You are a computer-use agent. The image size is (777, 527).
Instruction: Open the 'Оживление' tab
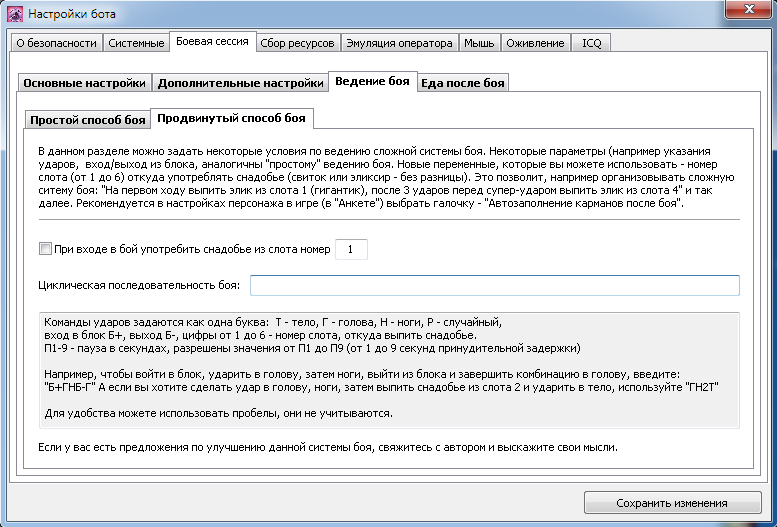(x=535, y=43)
